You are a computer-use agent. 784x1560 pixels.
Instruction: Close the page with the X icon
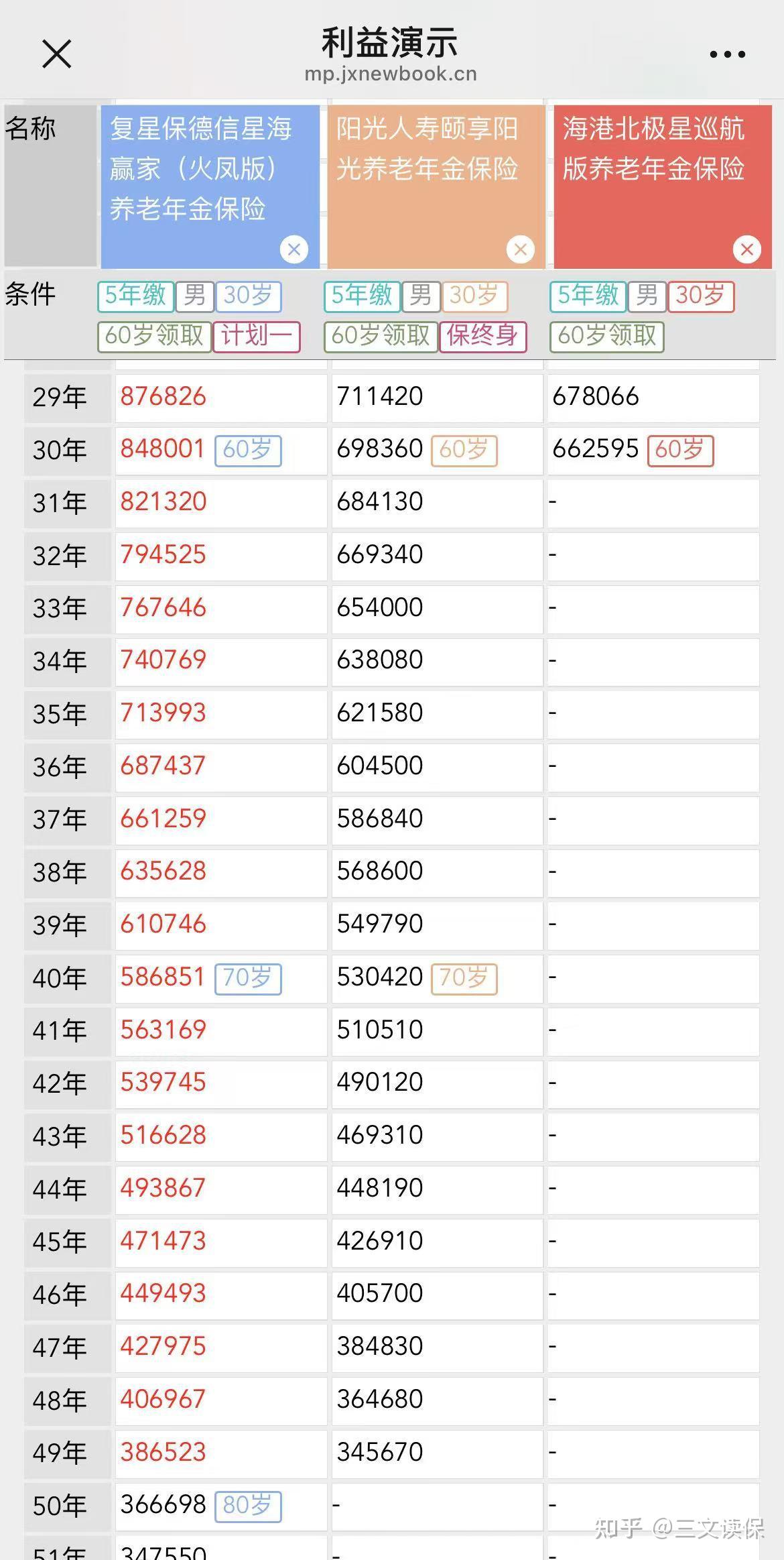tap(56, 54)
